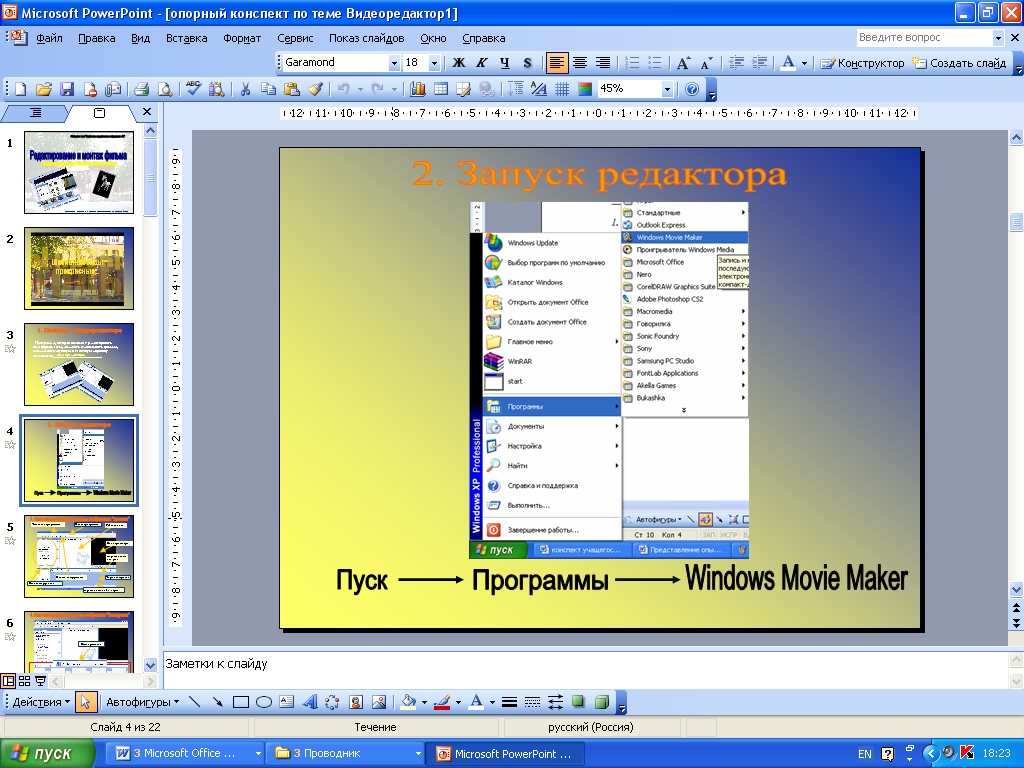The height and width of the screenshot is (768, 1024).
Task: Switch to the outline tab in left pane
Action: pos(35,113)
